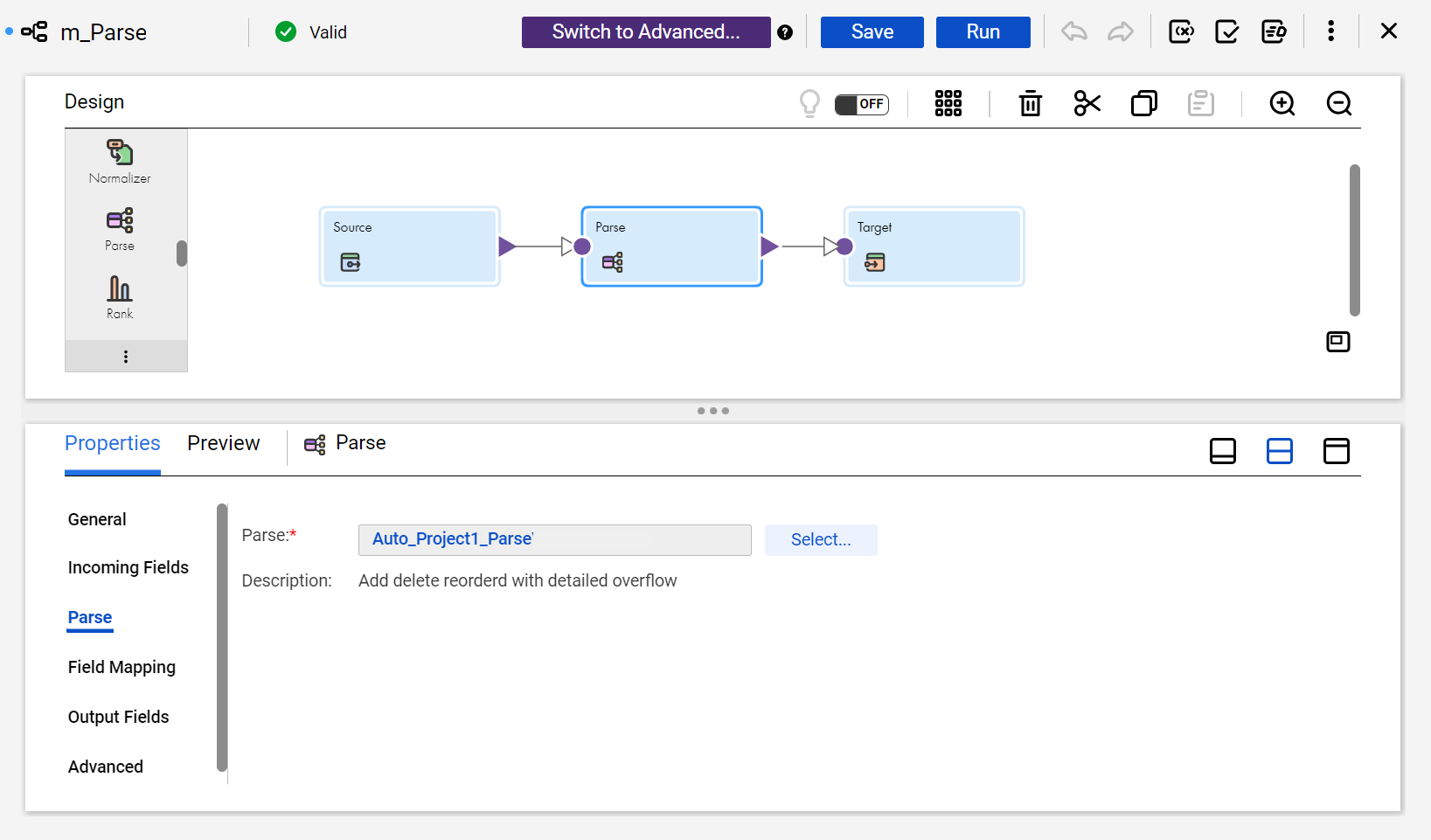Click the Switch to Advanced button
This screenshot has width=1431, height=840.
tap(646, 32)
